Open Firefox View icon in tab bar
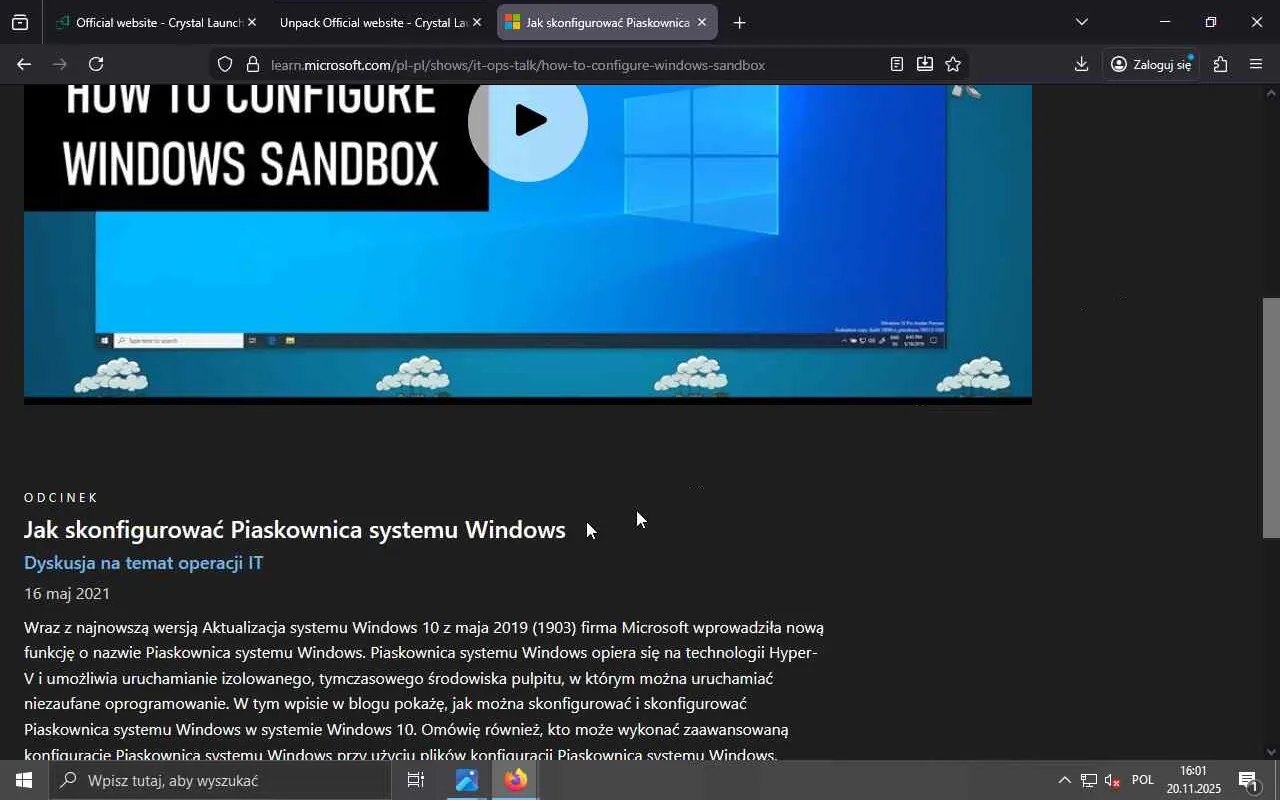1280x800 pixels. point(20,22)
